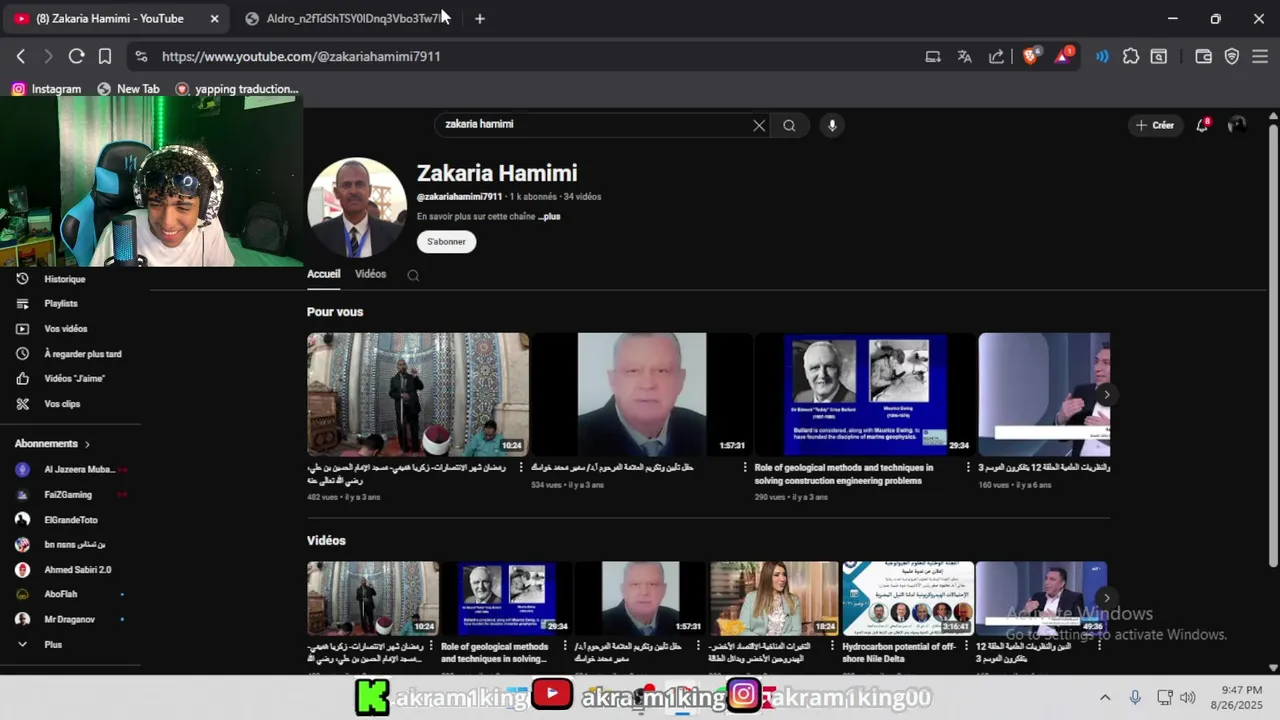Open options menu for 1:57:31 video in Pour vous
The height and width of the screenshot is (720, 1280).
point(745,467)
